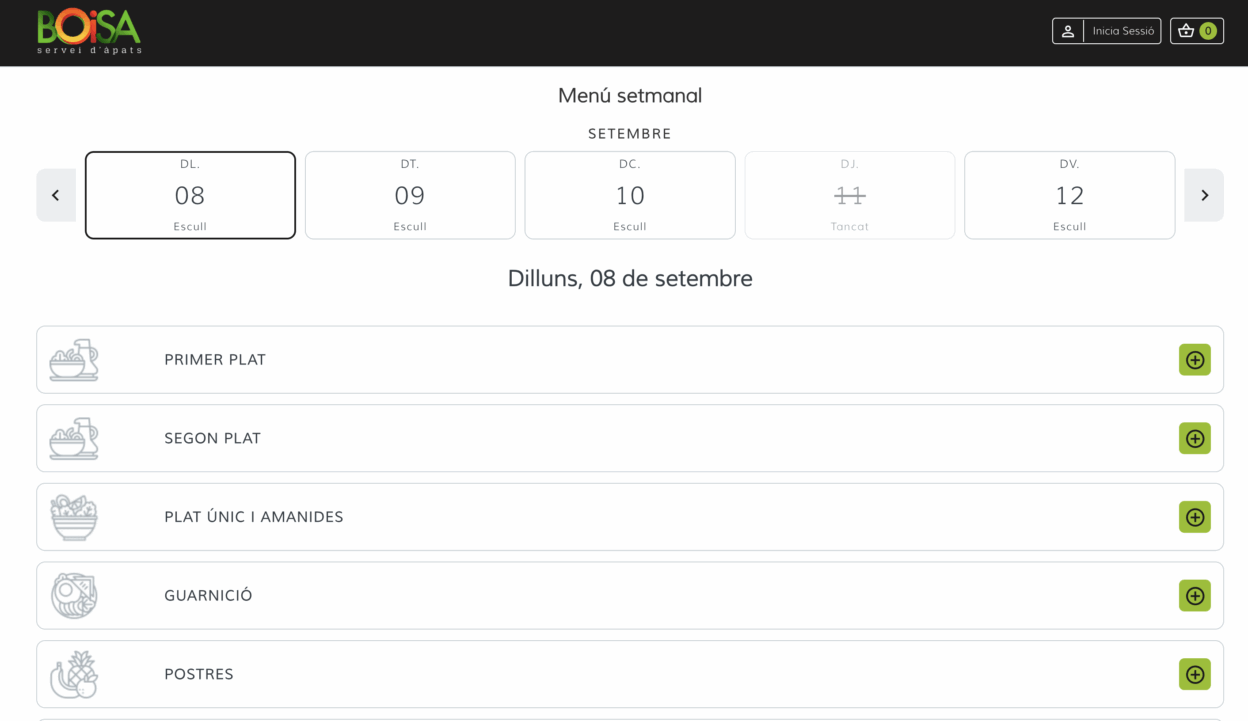Go to previous week with left arrow
This screenshot has width=1248, height=721.
pos(56,195)
